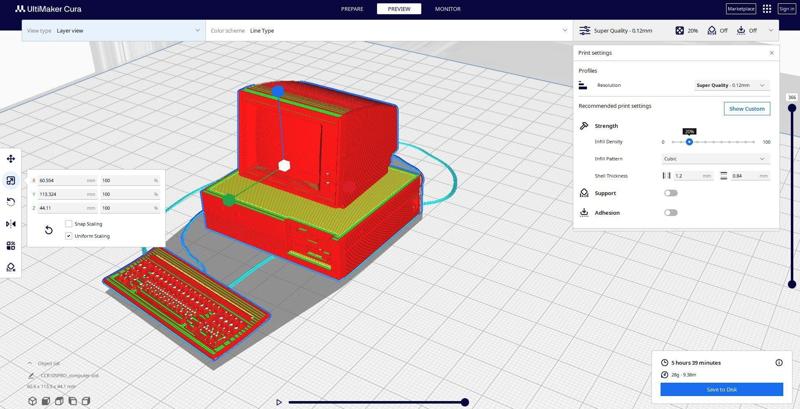This screenshot has height=409, width=800.
Task: Click the Sign in button
Action: 786,9
